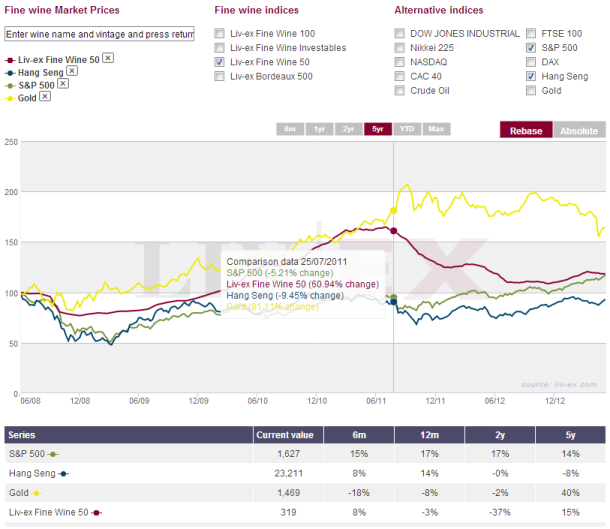Show the Max time range
Image resolution: width=610 pixels, height=529 pixels.
pyautogui.click(x=436, y=129)
